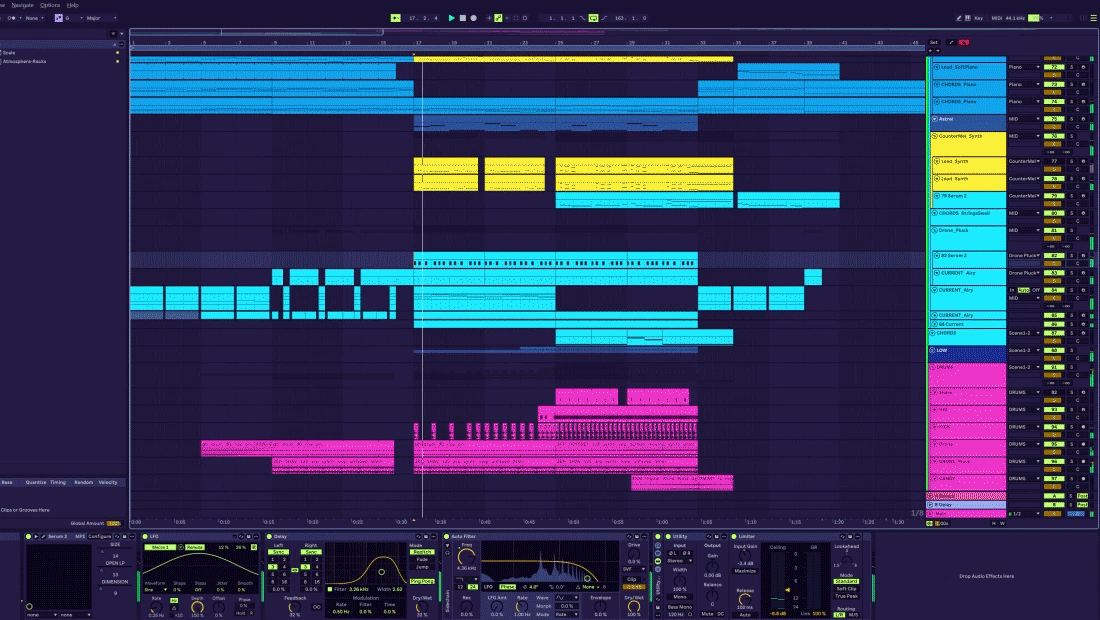Open the Utility Stereo channel mode dropdown
This screenshot has width=1100, height=620.
pos(679,560)
